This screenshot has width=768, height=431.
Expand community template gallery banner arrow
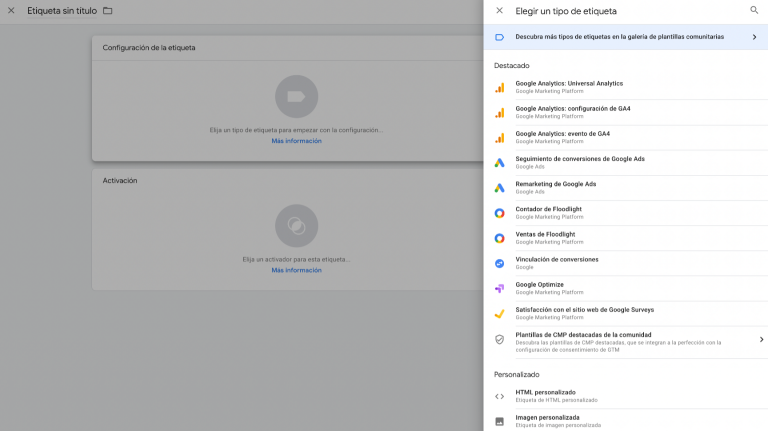click(754, 37)
